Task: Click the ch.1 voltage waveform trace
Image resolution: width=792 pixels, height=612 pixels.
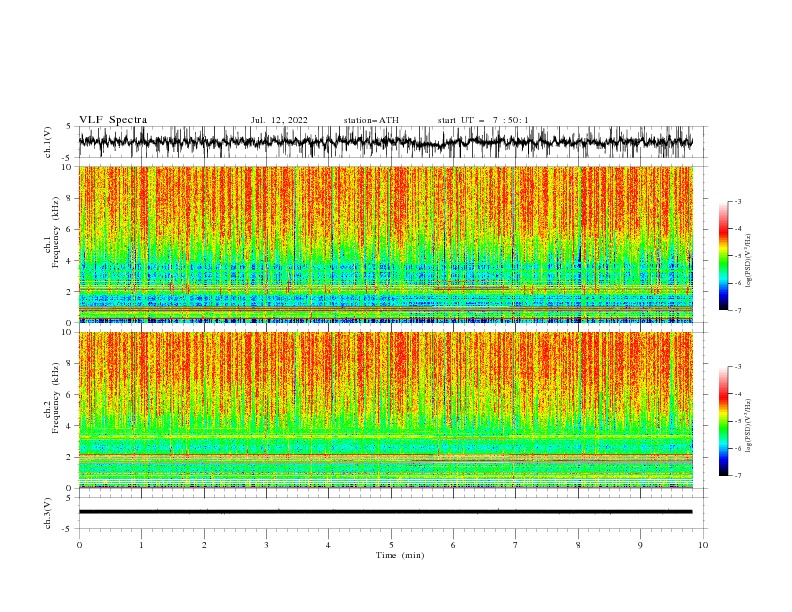Action: [x=386, y=142]
